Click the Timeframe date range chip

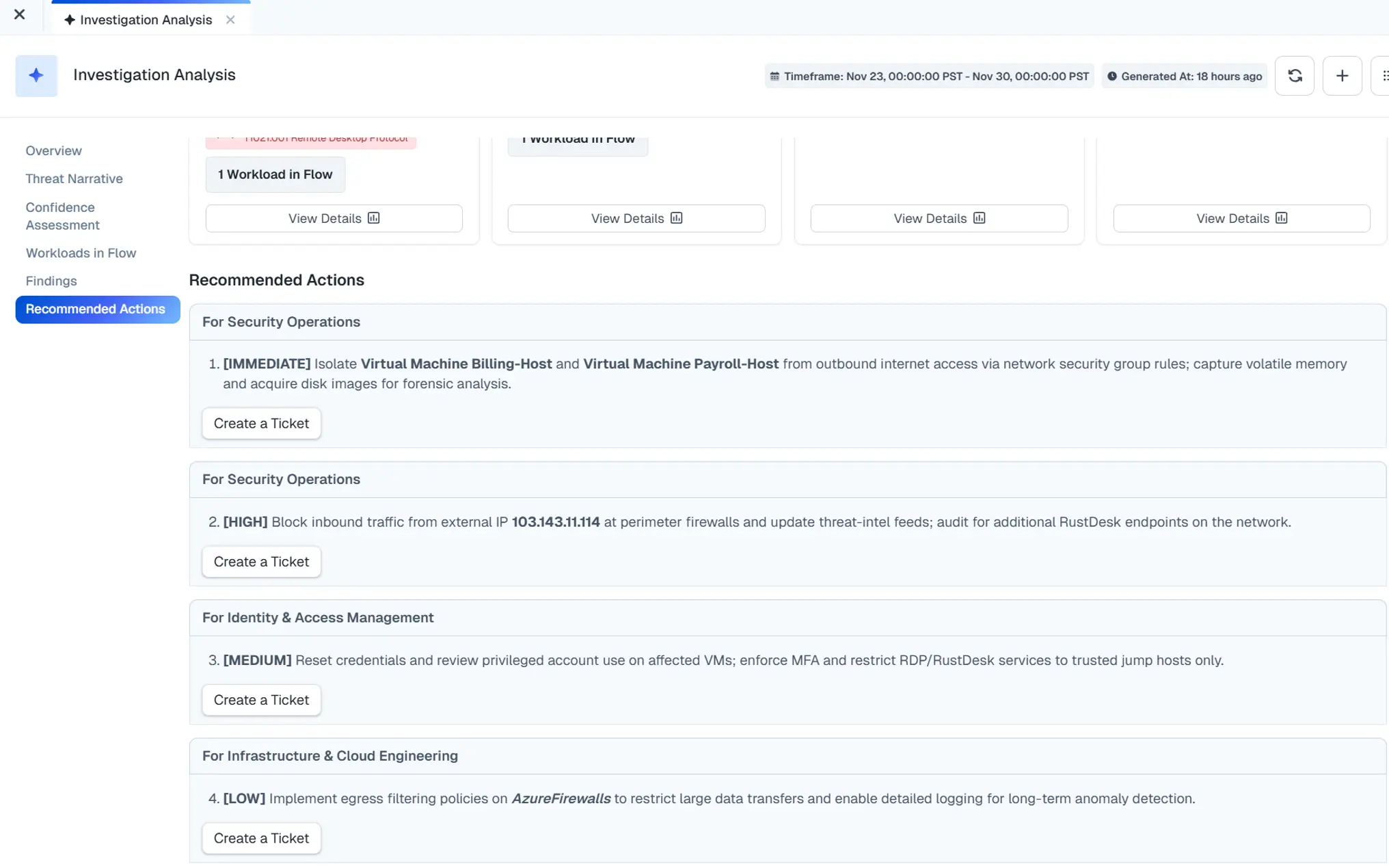929,76
